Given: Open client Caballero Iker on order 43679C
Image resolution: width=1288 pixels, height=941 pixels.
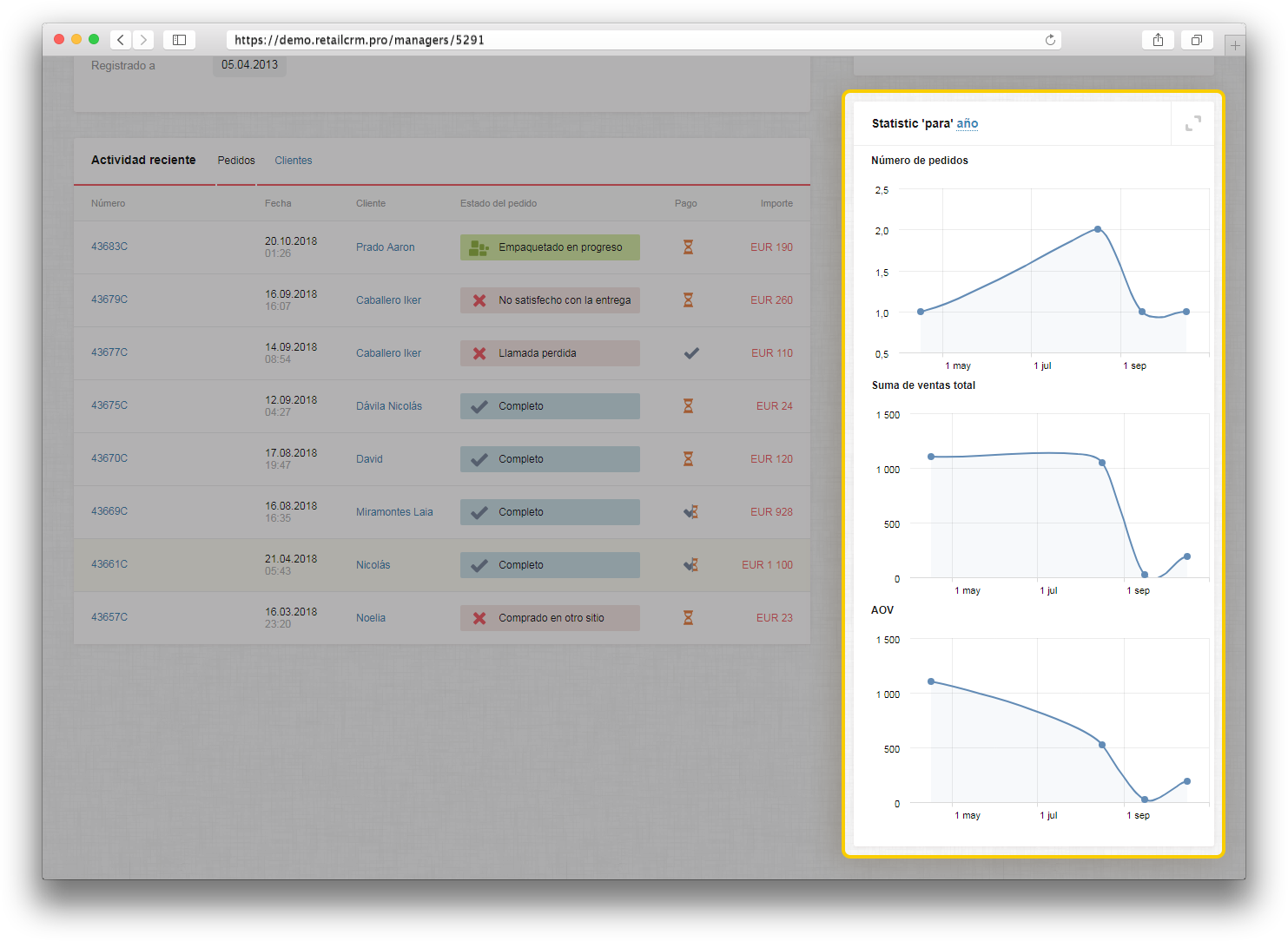Looking at the screenshot, I should coord(388,300).
